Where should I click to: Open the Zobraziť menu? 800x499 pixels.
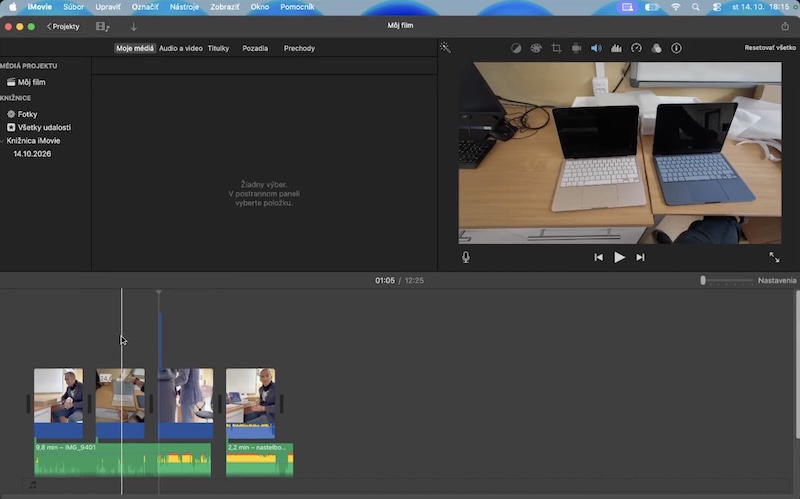tap(224, 7)
